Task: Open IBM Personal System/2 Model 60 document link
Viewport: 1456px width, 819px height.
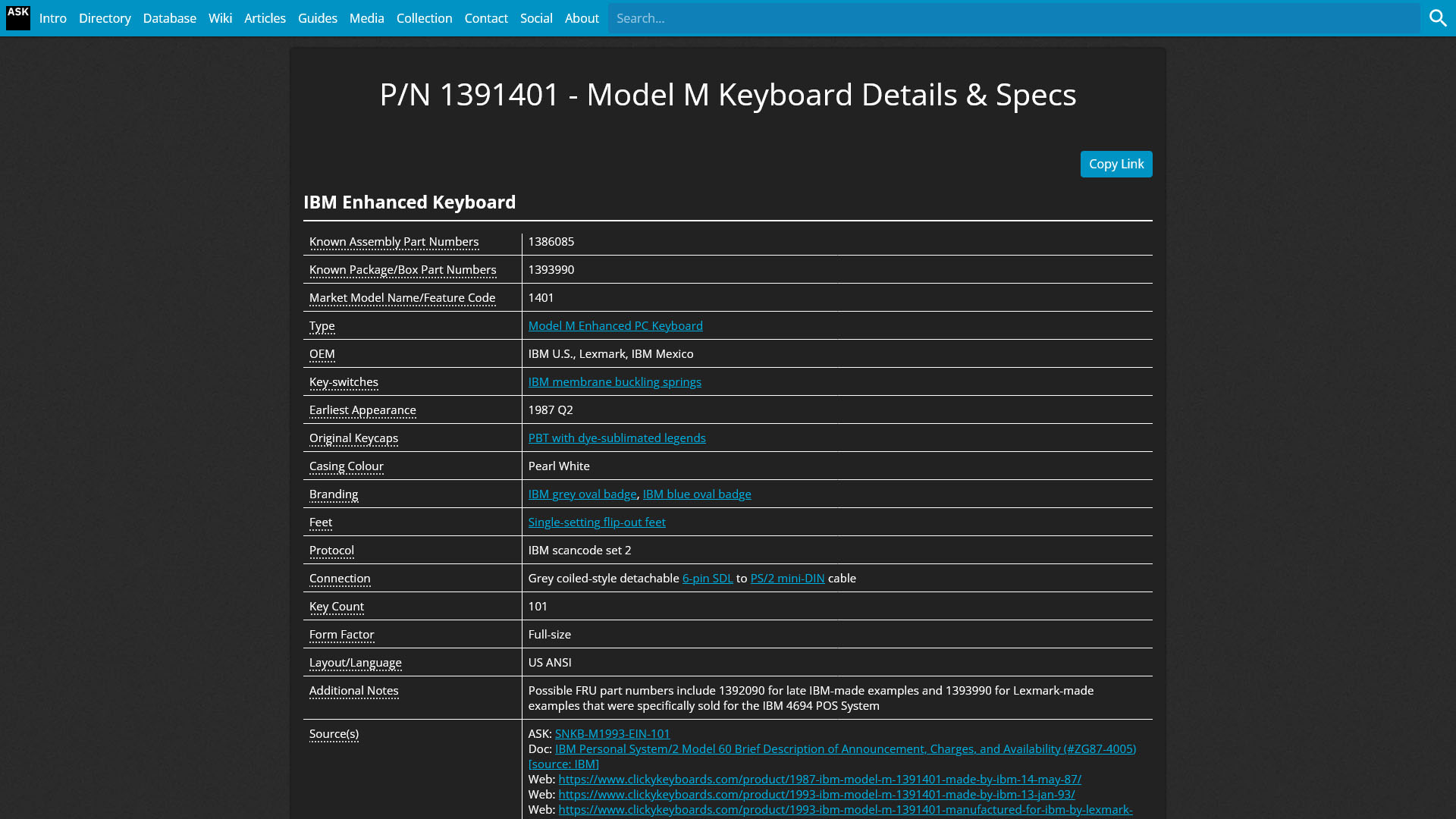Action: tap(846, 748)
